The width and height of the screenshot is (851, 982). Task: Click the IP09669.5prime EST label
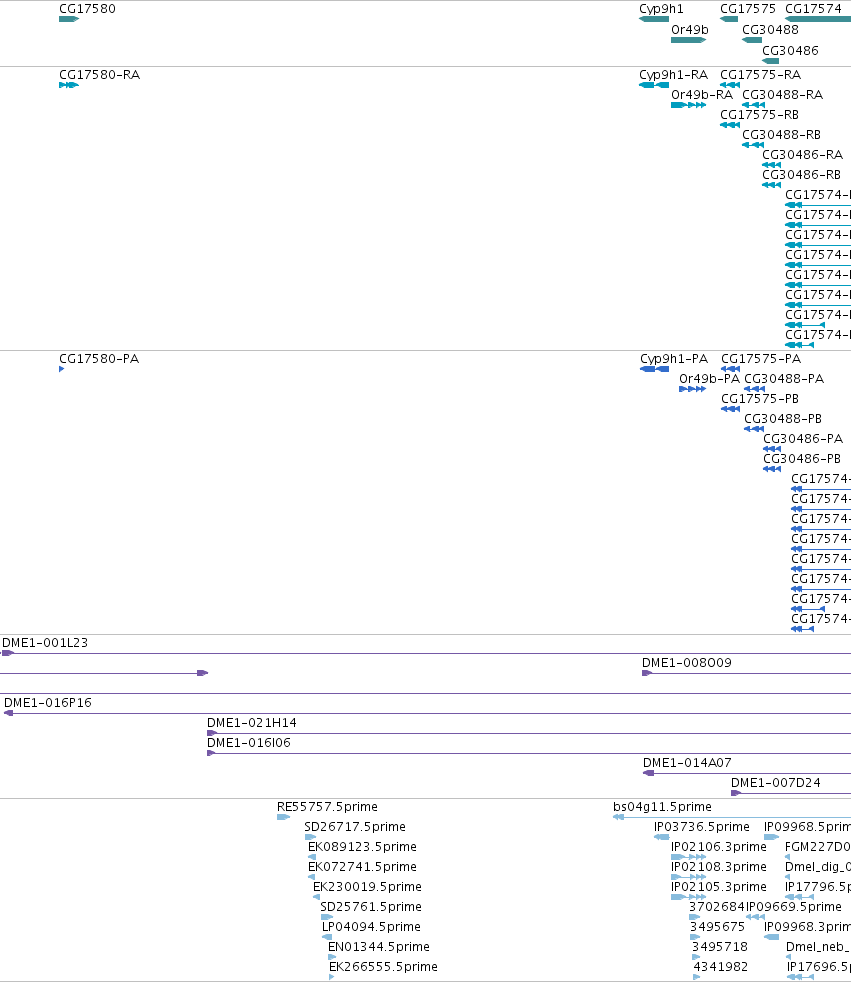point(794,907)
